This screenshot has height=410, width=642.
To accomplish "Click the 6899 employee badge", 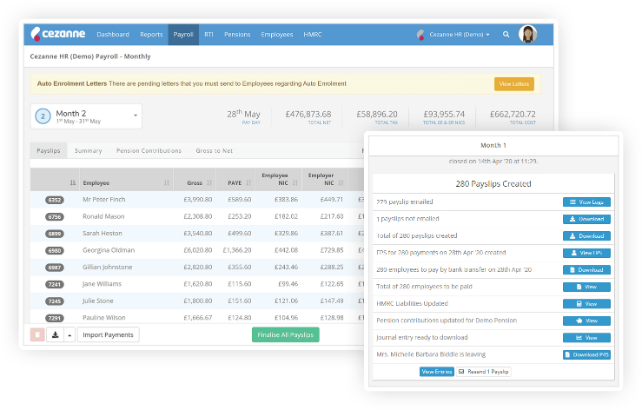I will [x=54, y=233].
